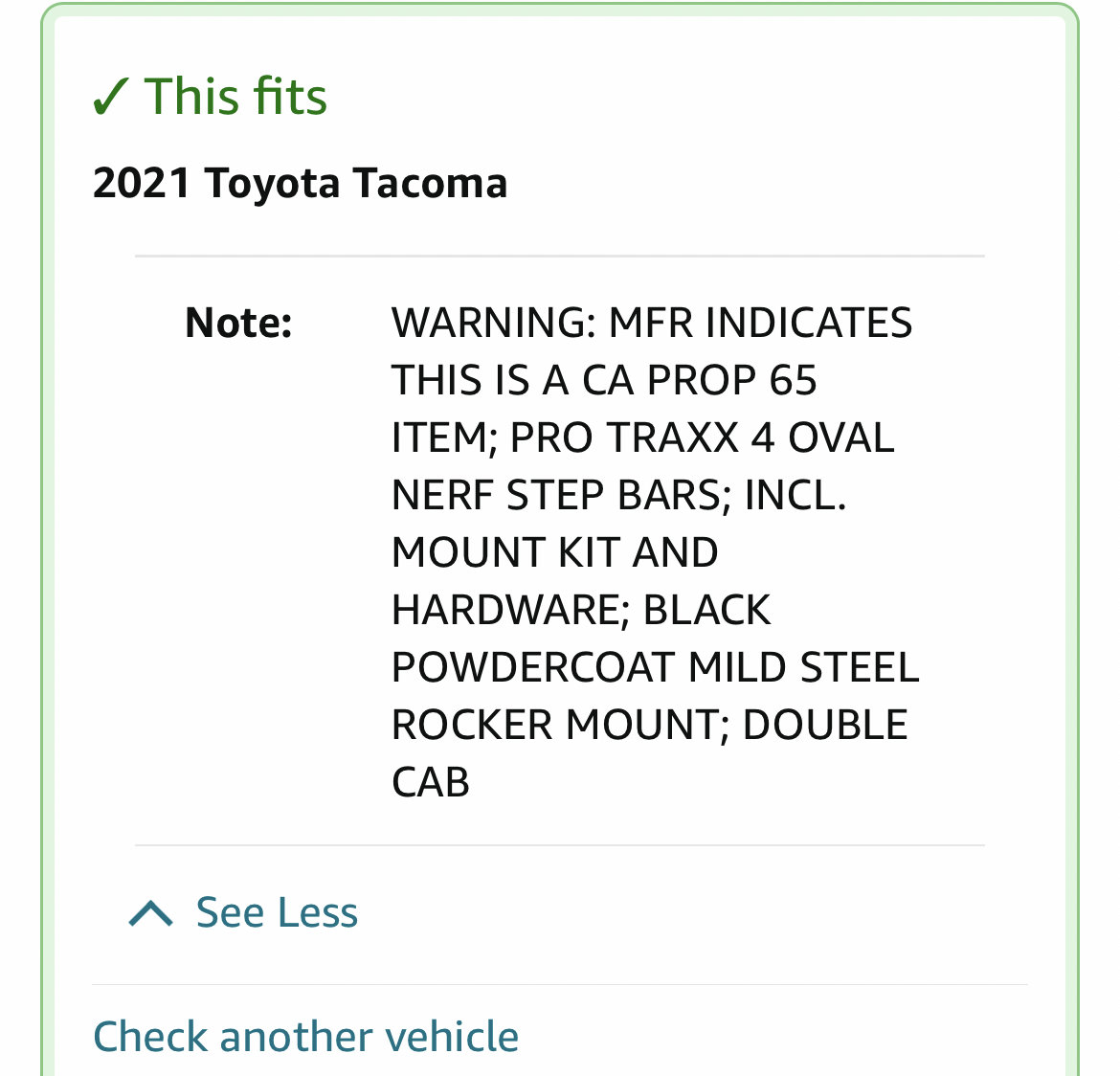Click the See Less link text
The height and width of the screenshot is (1076, 1120).
(278, 912)
